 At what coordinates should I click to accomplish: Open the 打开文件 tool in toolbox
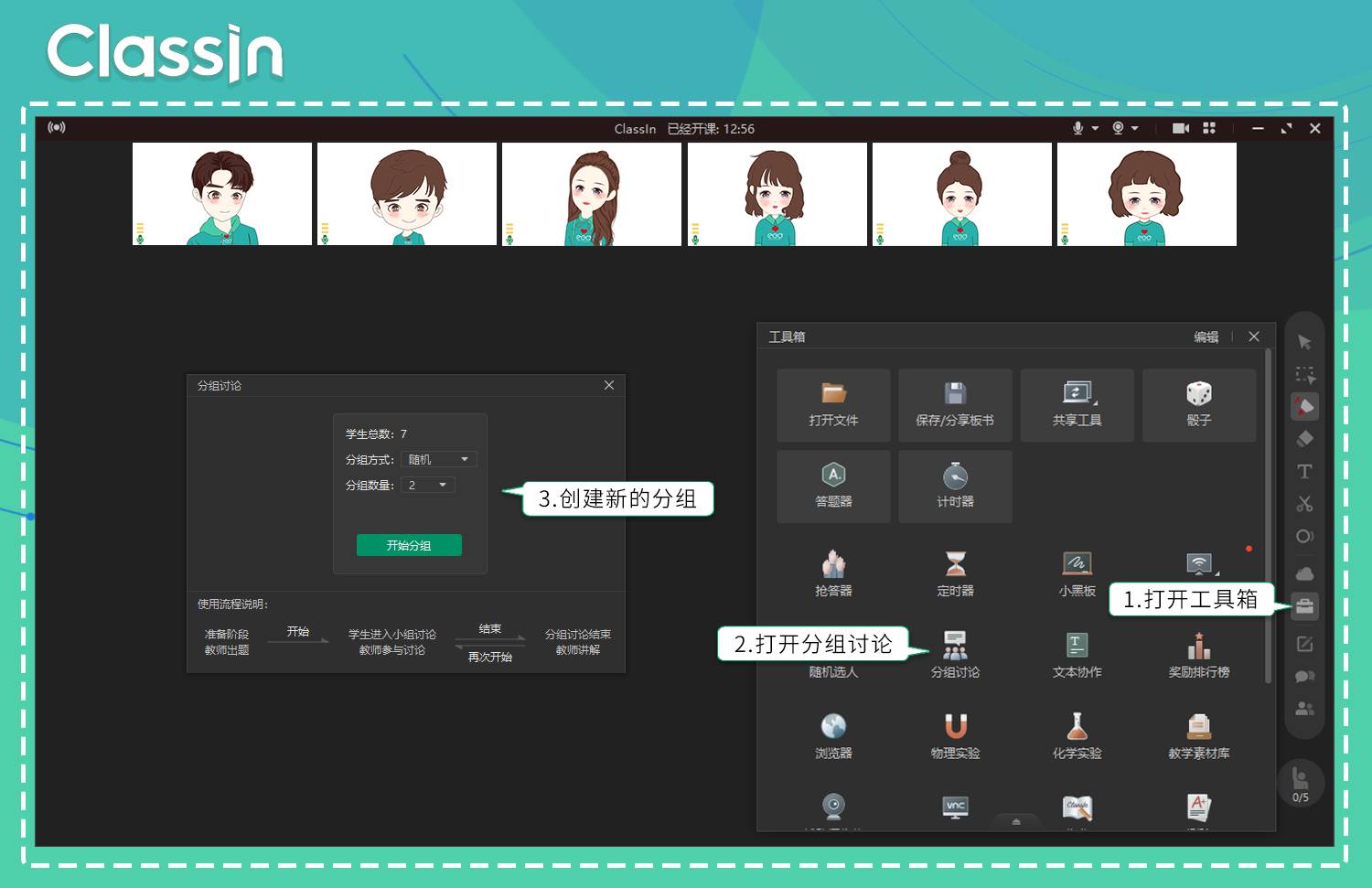pyautogui.click(x=833, y=405)
